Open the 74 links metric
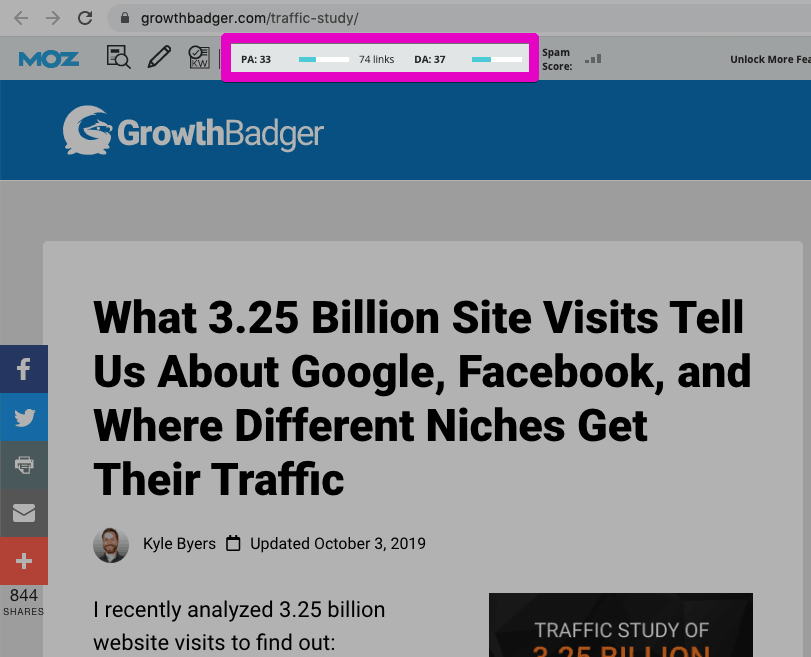811x657 pixels. pyautogui.click(x=377, y=59)
